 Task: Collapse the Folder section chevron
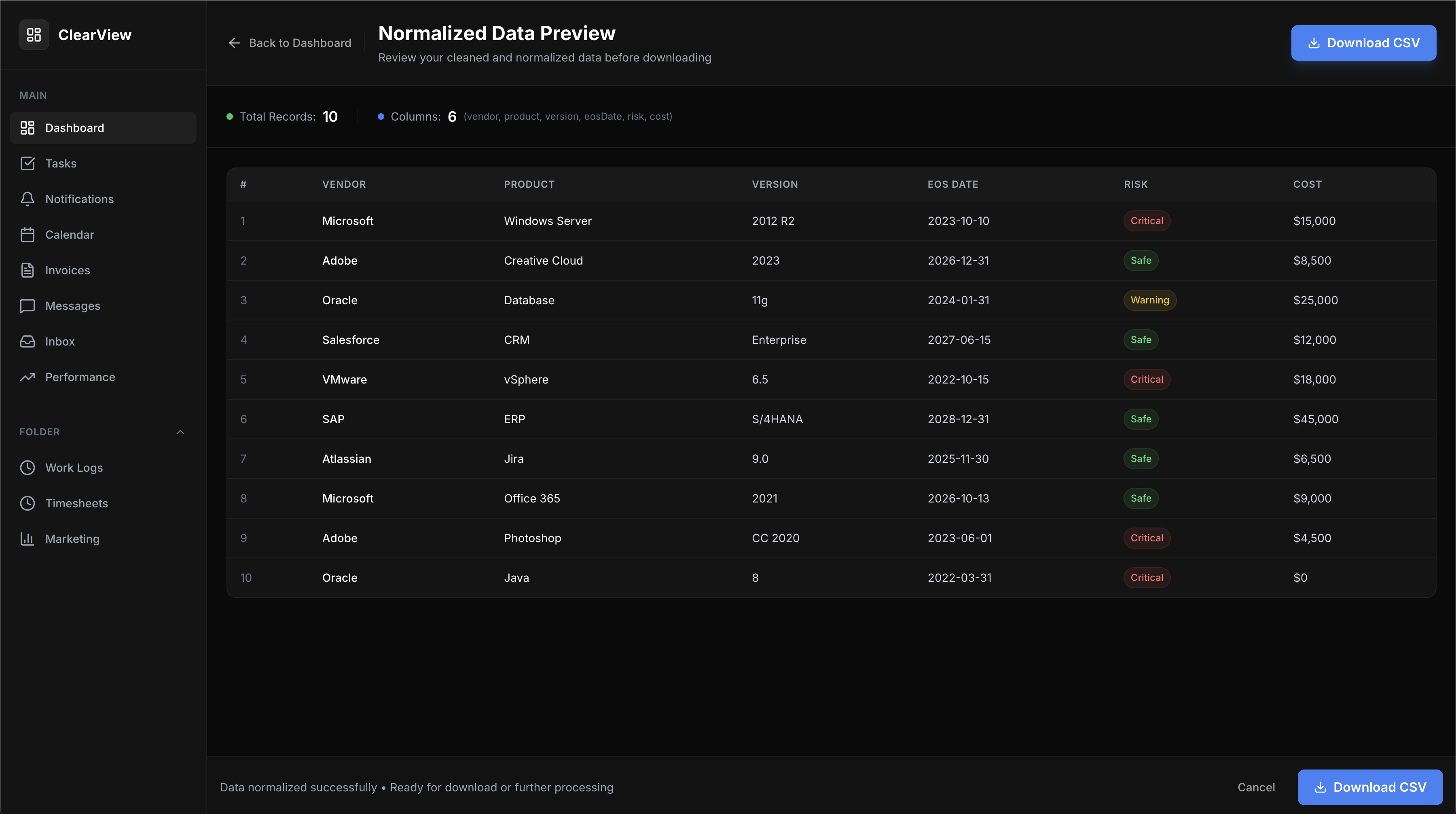(x=180, y=432)
